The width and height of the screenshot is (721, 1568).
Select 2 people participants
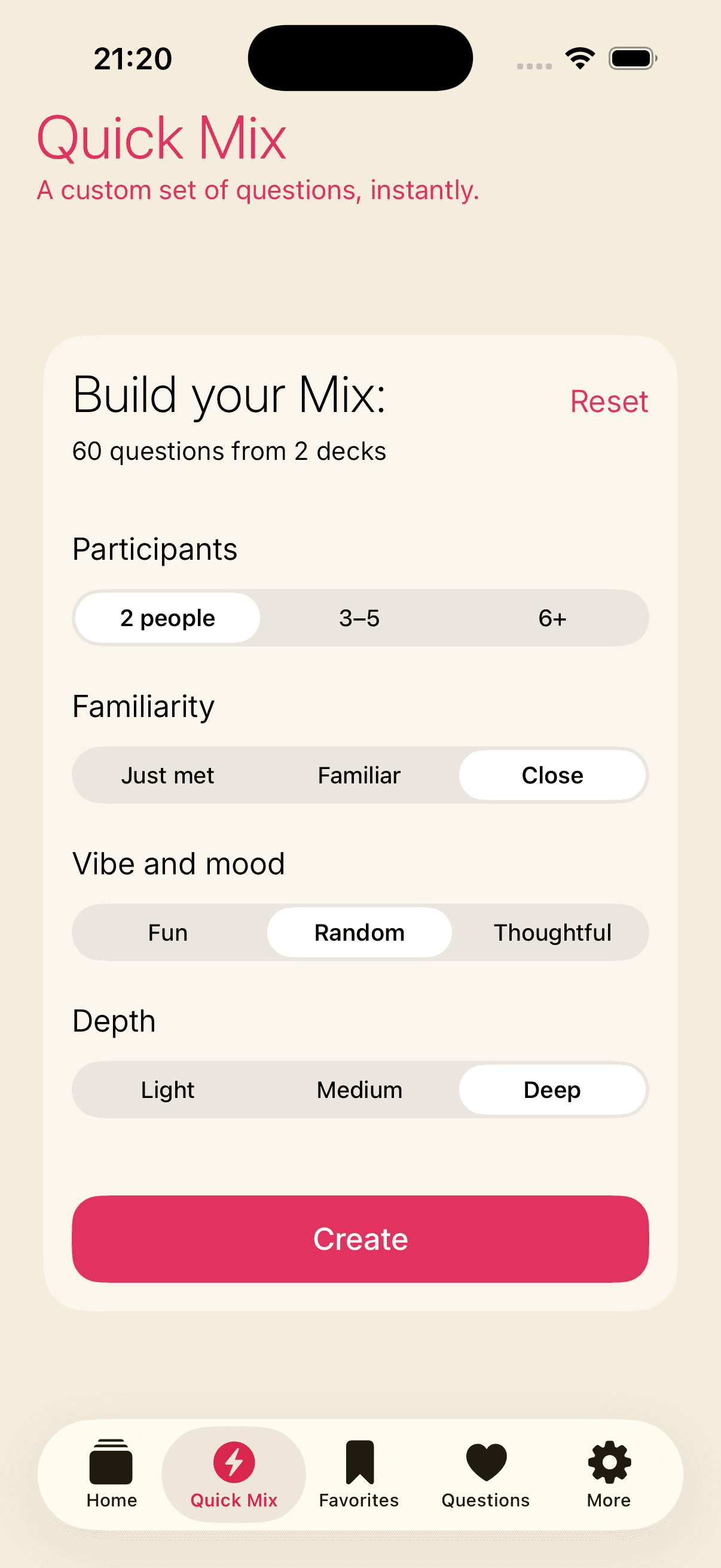(x=167, y=618)
